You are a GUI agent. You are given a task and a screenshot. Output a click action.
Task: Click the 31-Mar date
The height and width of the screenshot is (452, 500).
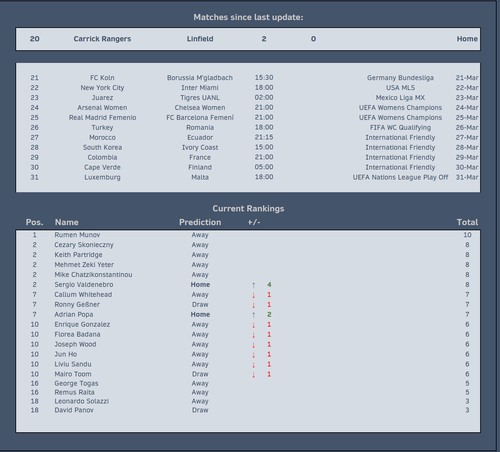click(x=467, y=177)
